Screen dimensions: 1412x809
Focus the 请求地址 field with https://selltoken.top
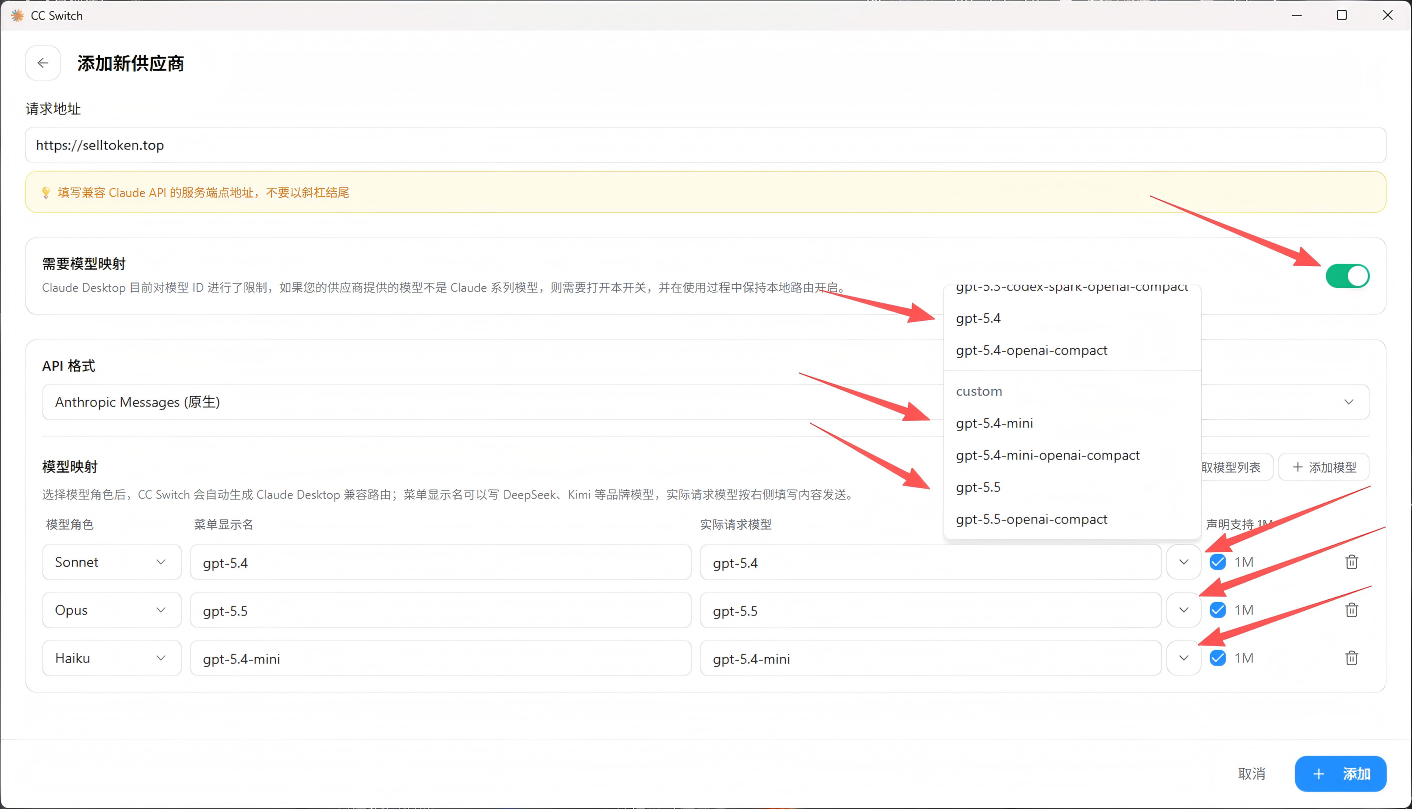pyautogui.click(x=705, y=145)
